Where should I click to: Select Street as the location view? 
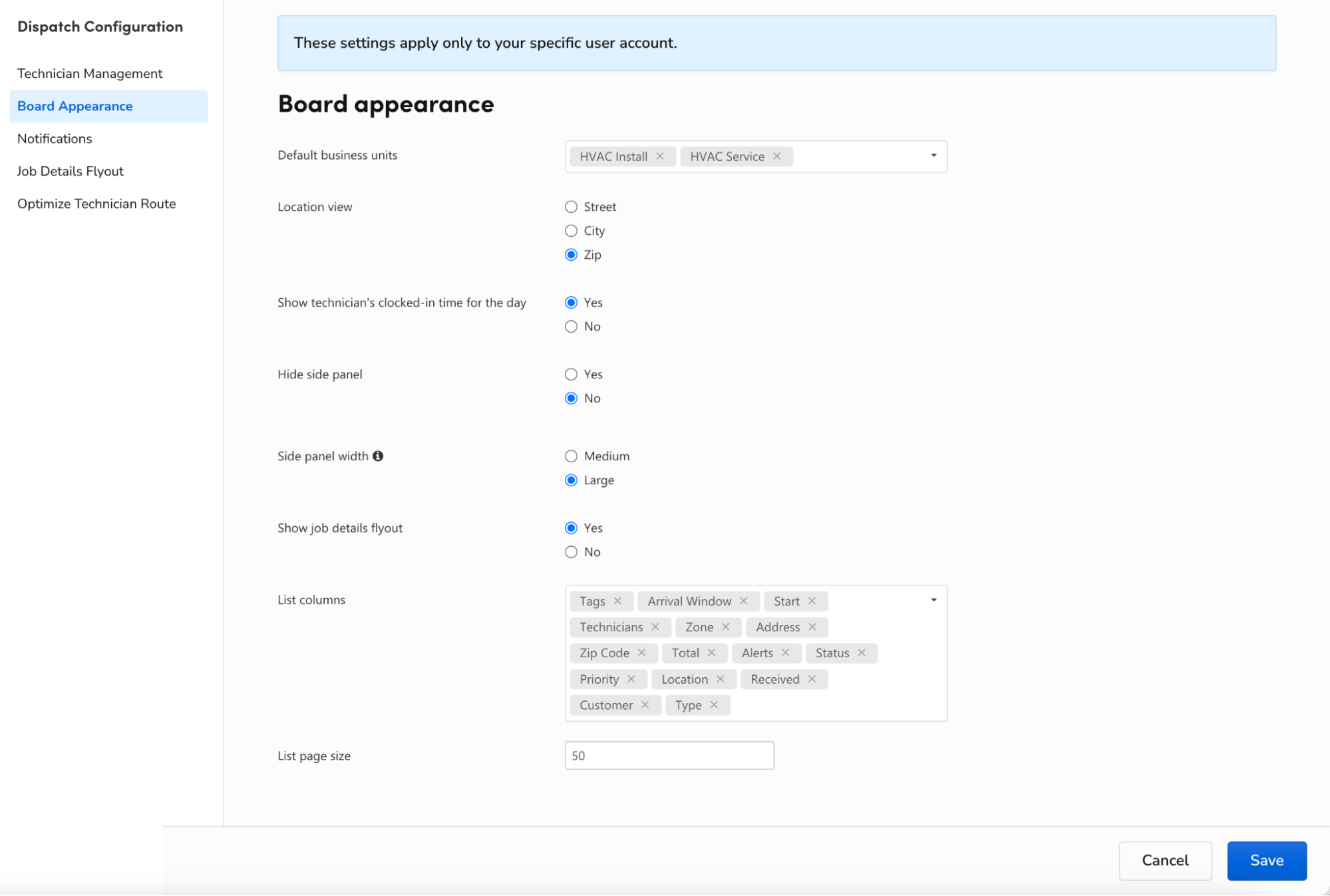[x=571, y=206]
